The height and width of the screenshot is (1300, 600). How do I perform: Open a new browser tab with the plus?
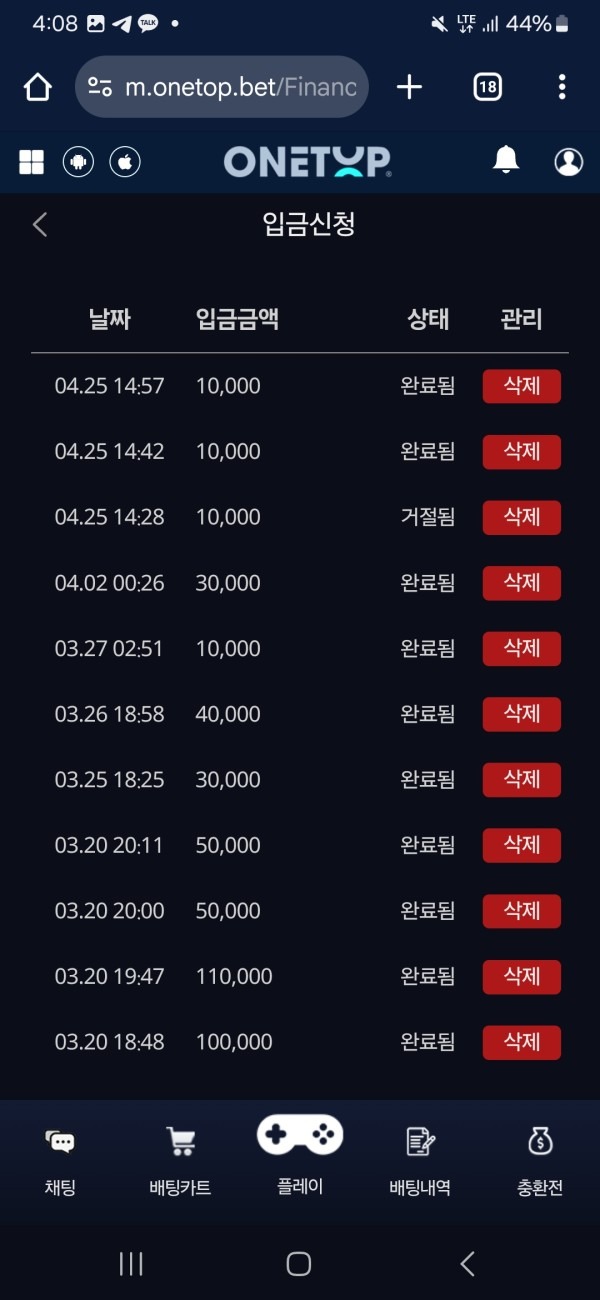pos(408,87)
